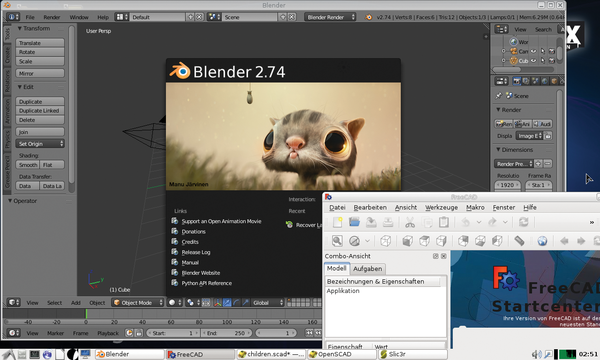
Task: Toggle selectability cursor of Cube in outliner
Action: (x=542, y=60)
